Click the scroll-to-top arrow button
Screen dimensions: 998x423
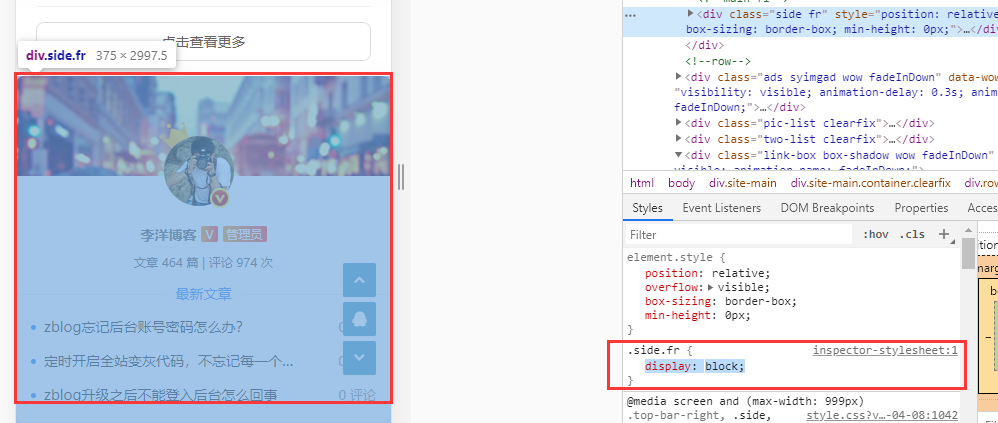pyautogui.click(x=359, y=280)
